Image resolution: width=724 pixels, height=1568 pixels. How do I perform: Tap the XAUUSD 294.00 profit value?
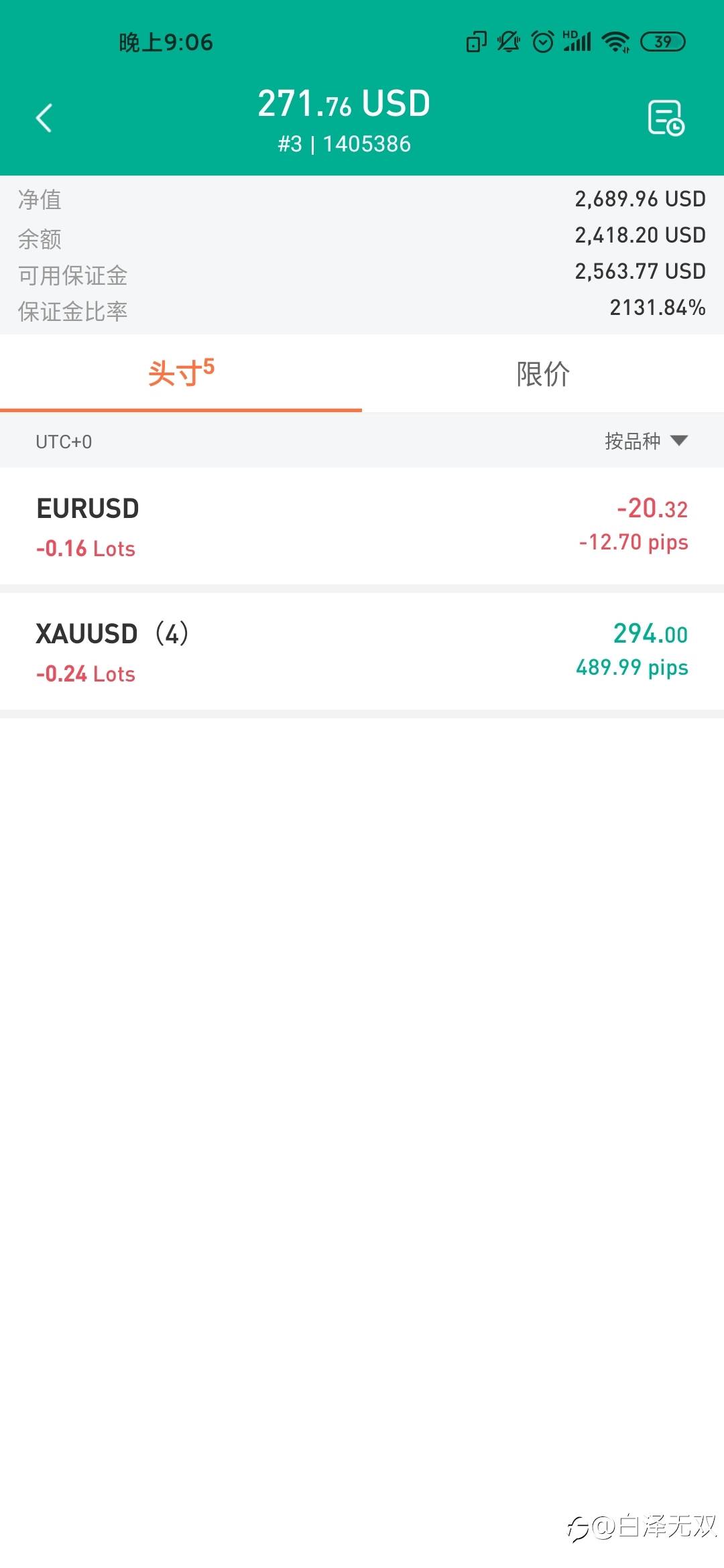click(x=650, y=634)
